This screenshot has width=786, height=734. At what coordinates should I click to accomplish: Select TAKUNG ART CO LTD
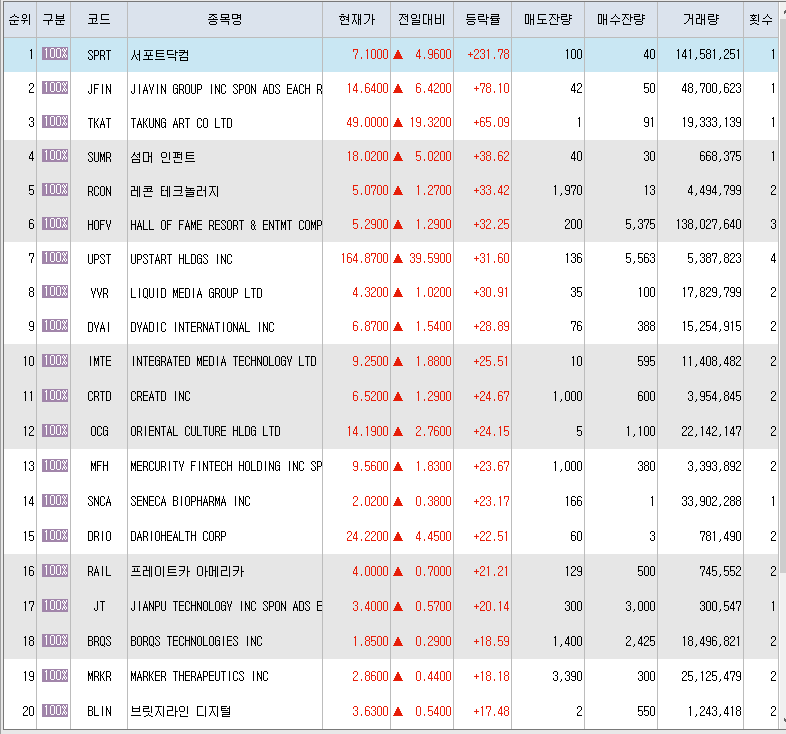[181, 123]
